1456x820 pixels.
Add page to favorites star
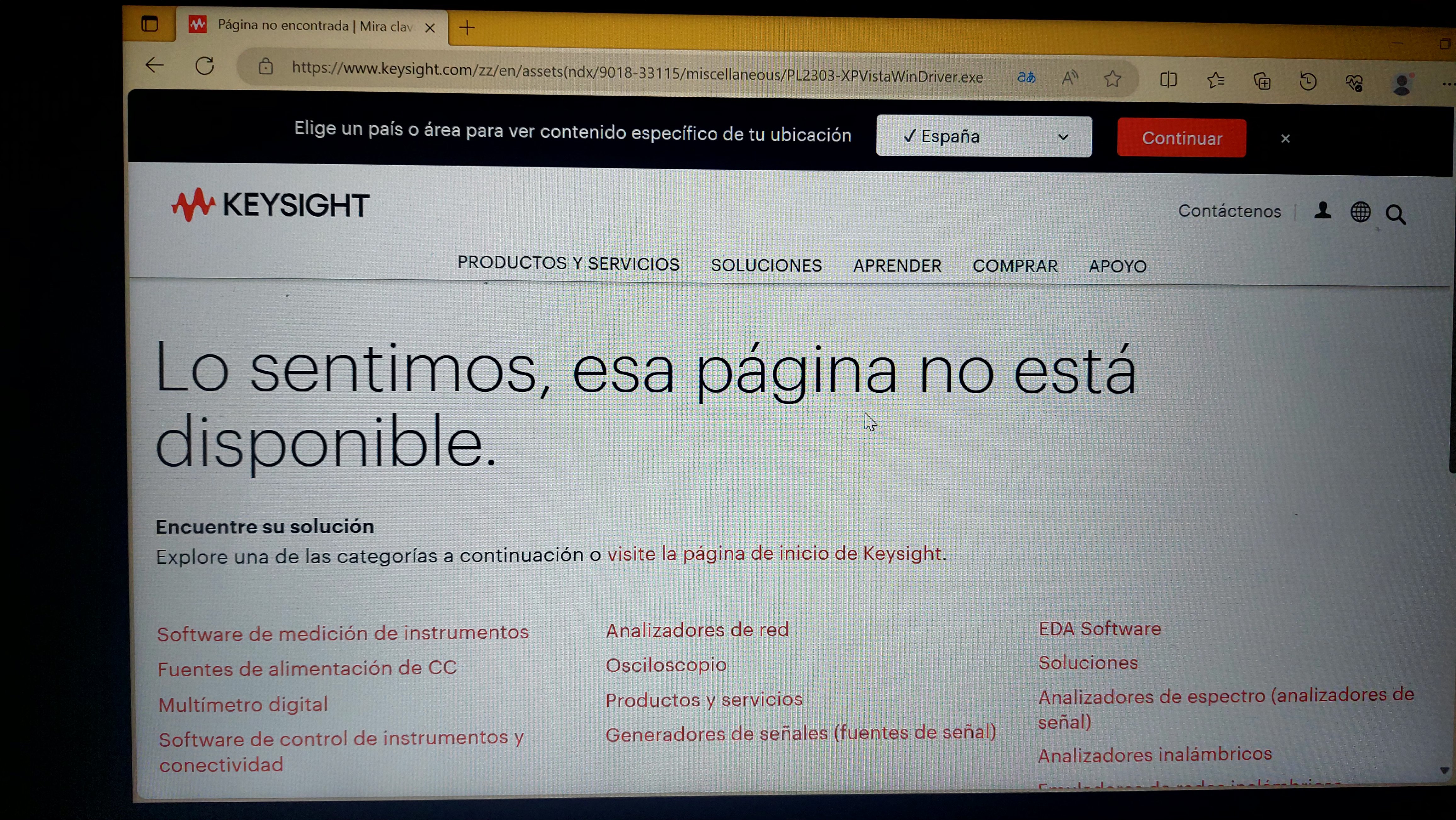point(1112,78)
